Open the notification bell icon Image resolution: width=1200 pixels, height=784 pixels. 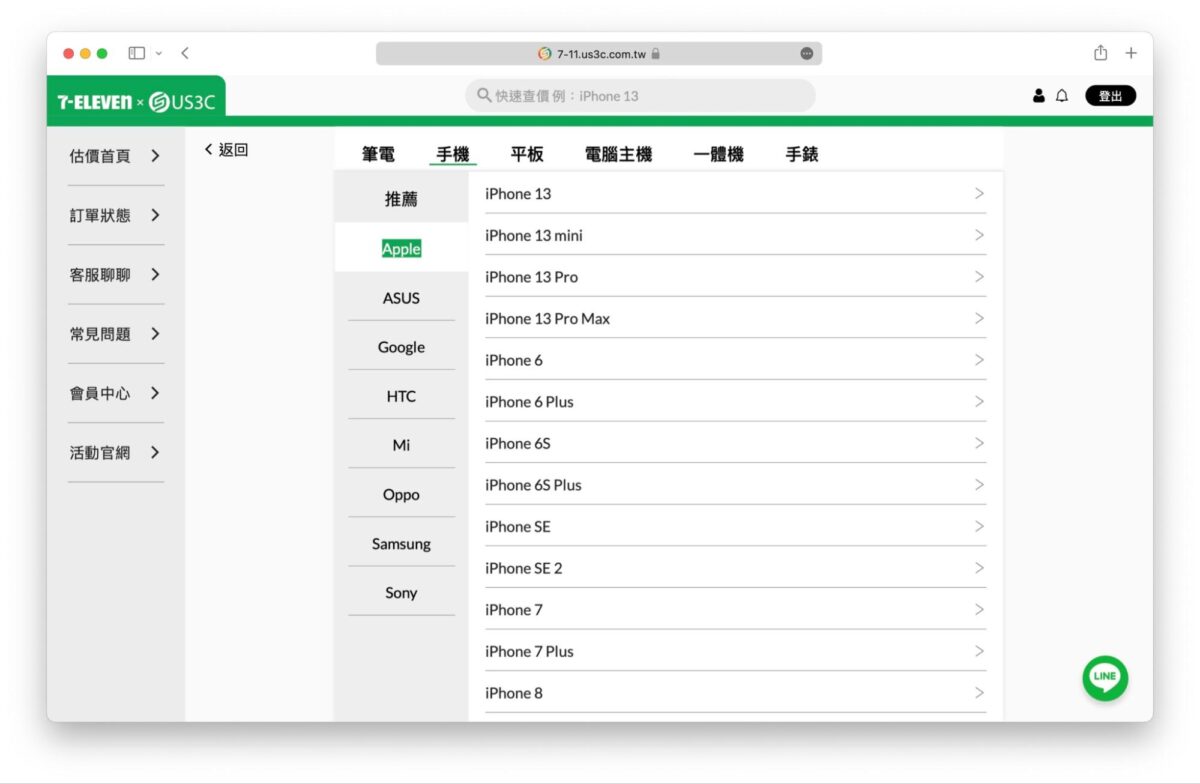pyautogui.click(x=1062, y=96)
